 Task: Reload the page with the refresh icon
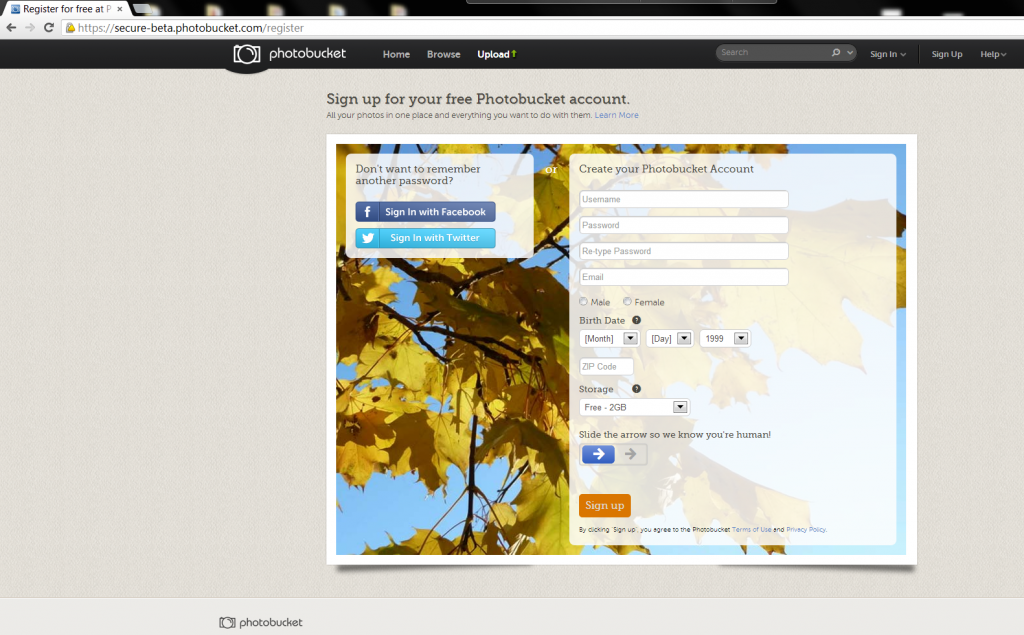[x=48, y=27]
